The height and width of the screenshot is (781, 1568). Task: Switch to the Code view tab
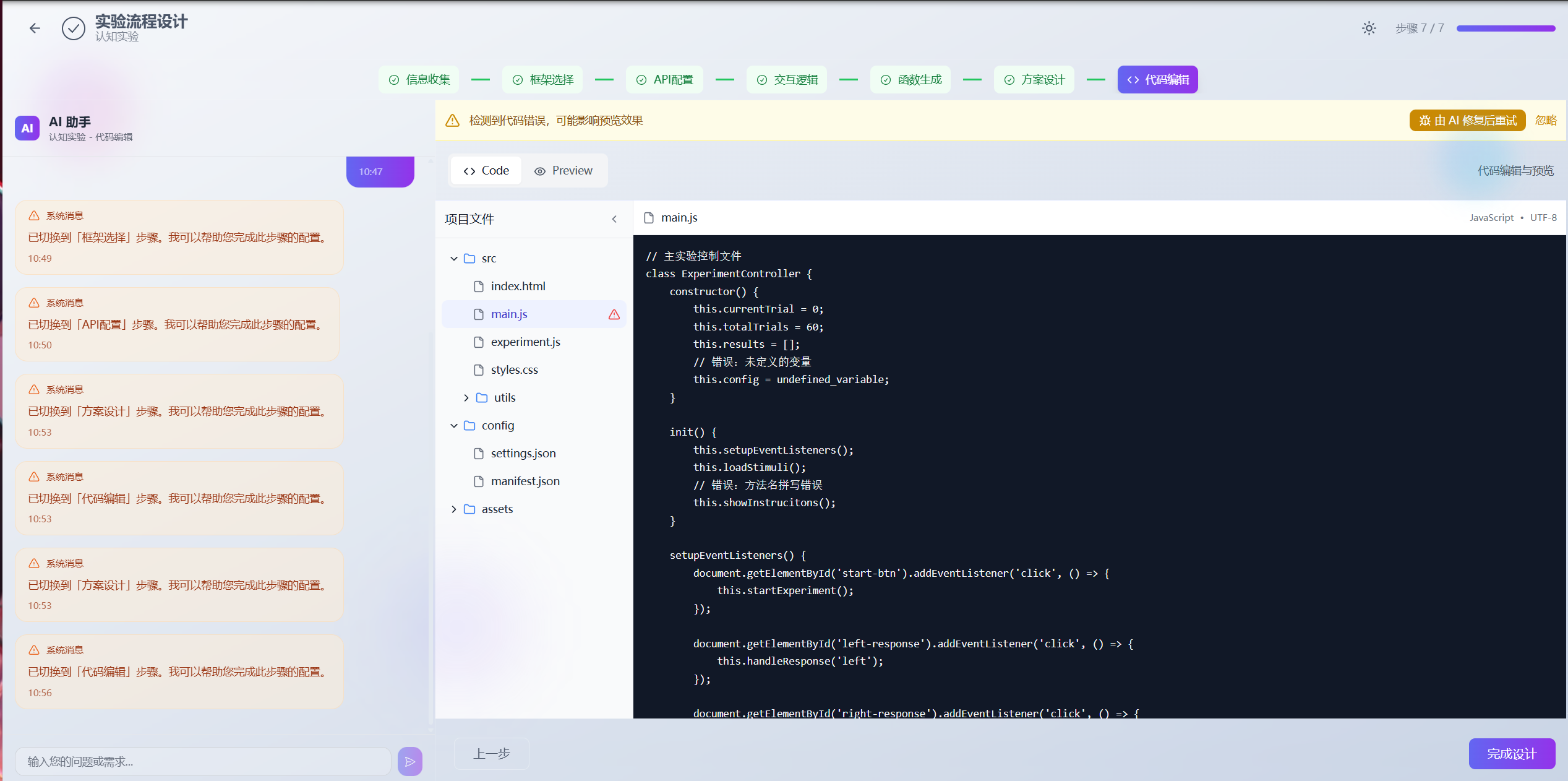[486, 170]
